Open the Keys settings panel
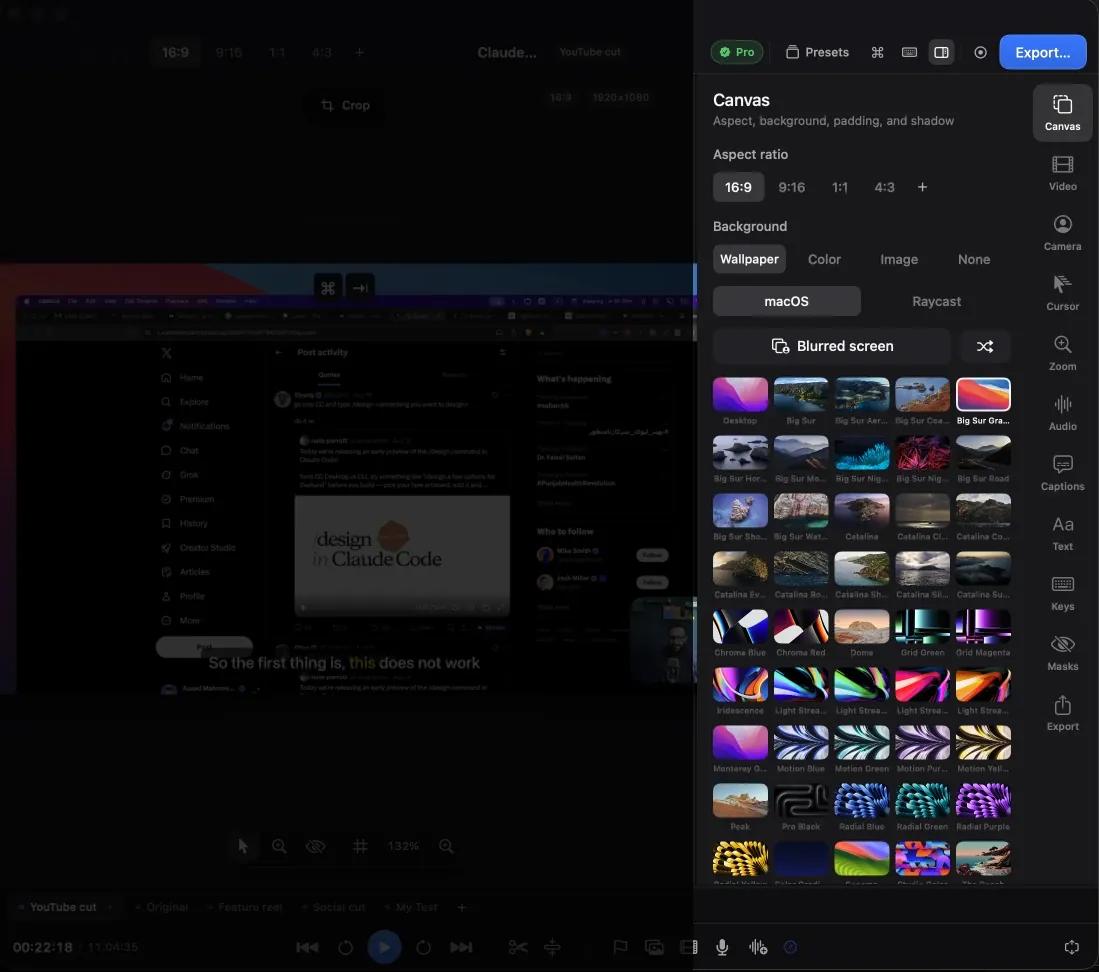Image resolution: width=1099 pixels, height=972 pixels. click(x=1062, y=593)
